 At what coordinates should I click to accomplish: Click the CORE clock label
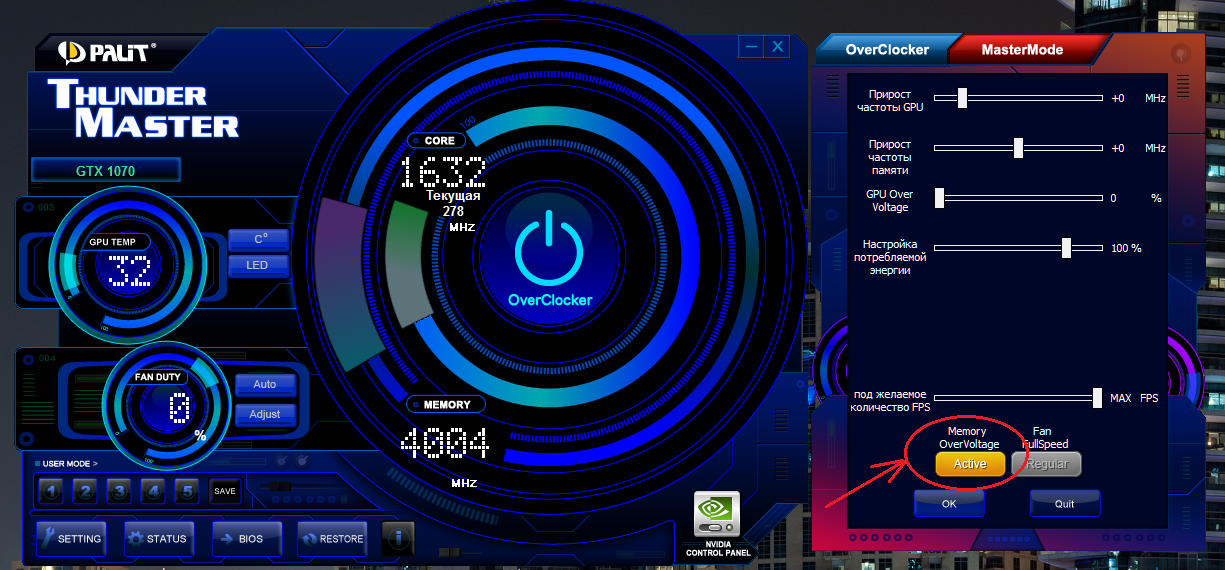tap(438, 141)
